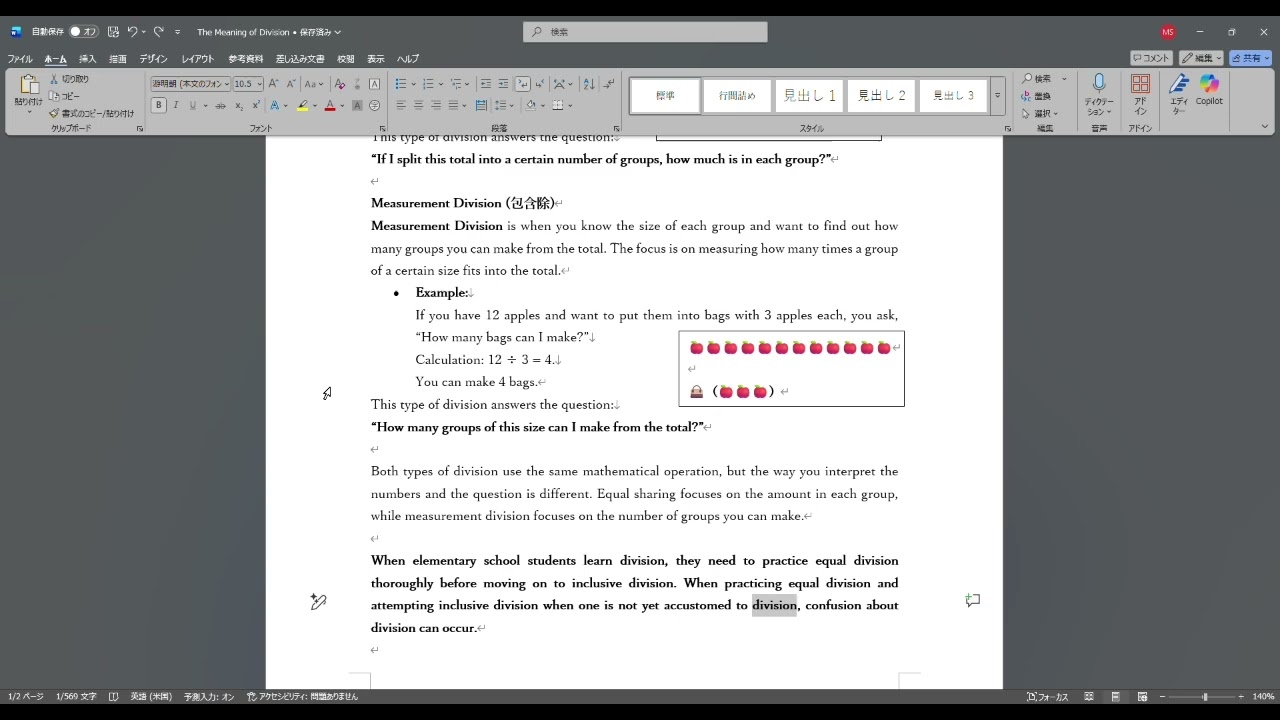Apply the 見出し 1 (Heading 1) style
The width and height of the screenshot is (1280, 720).
pyautogui.click(x=809, y=96)
